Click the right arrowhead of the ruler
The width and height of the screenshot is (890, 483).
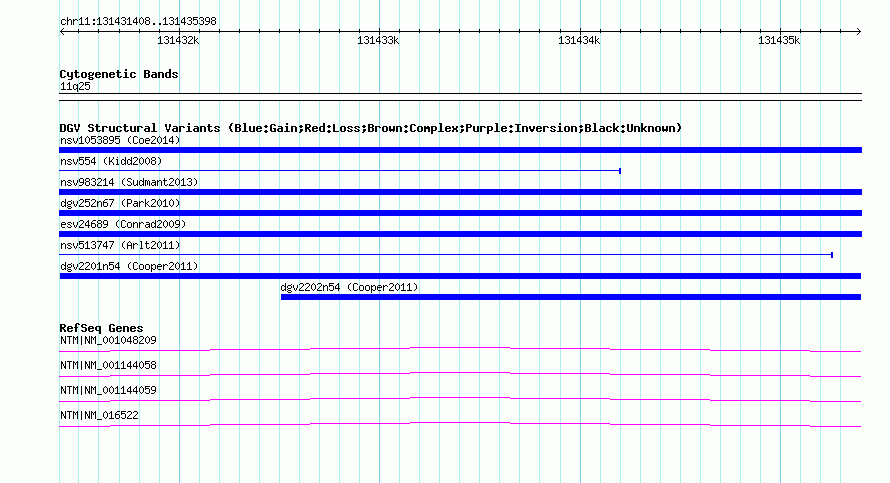click(x=859, y=32)
